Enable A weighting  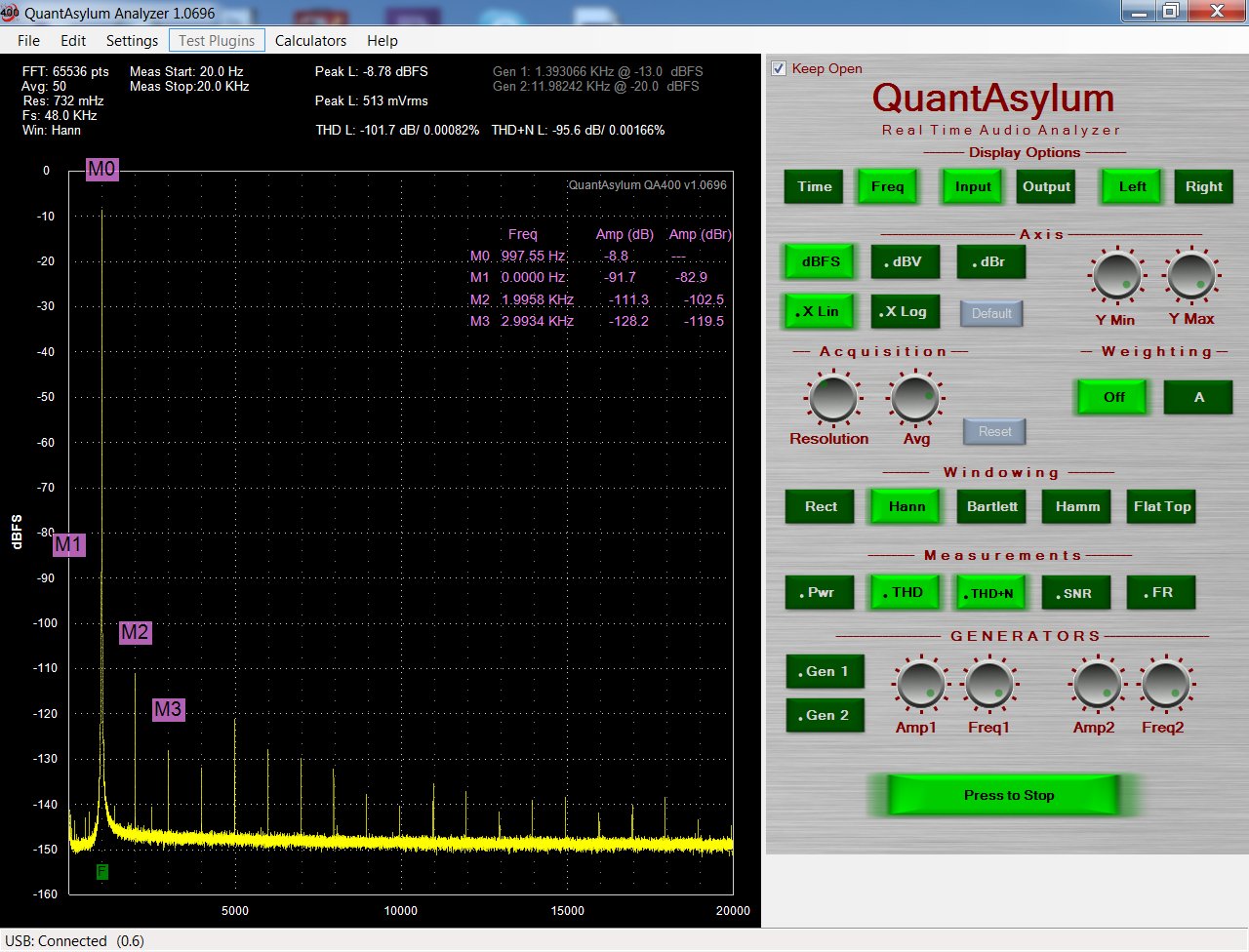[x=1198, y=397]
